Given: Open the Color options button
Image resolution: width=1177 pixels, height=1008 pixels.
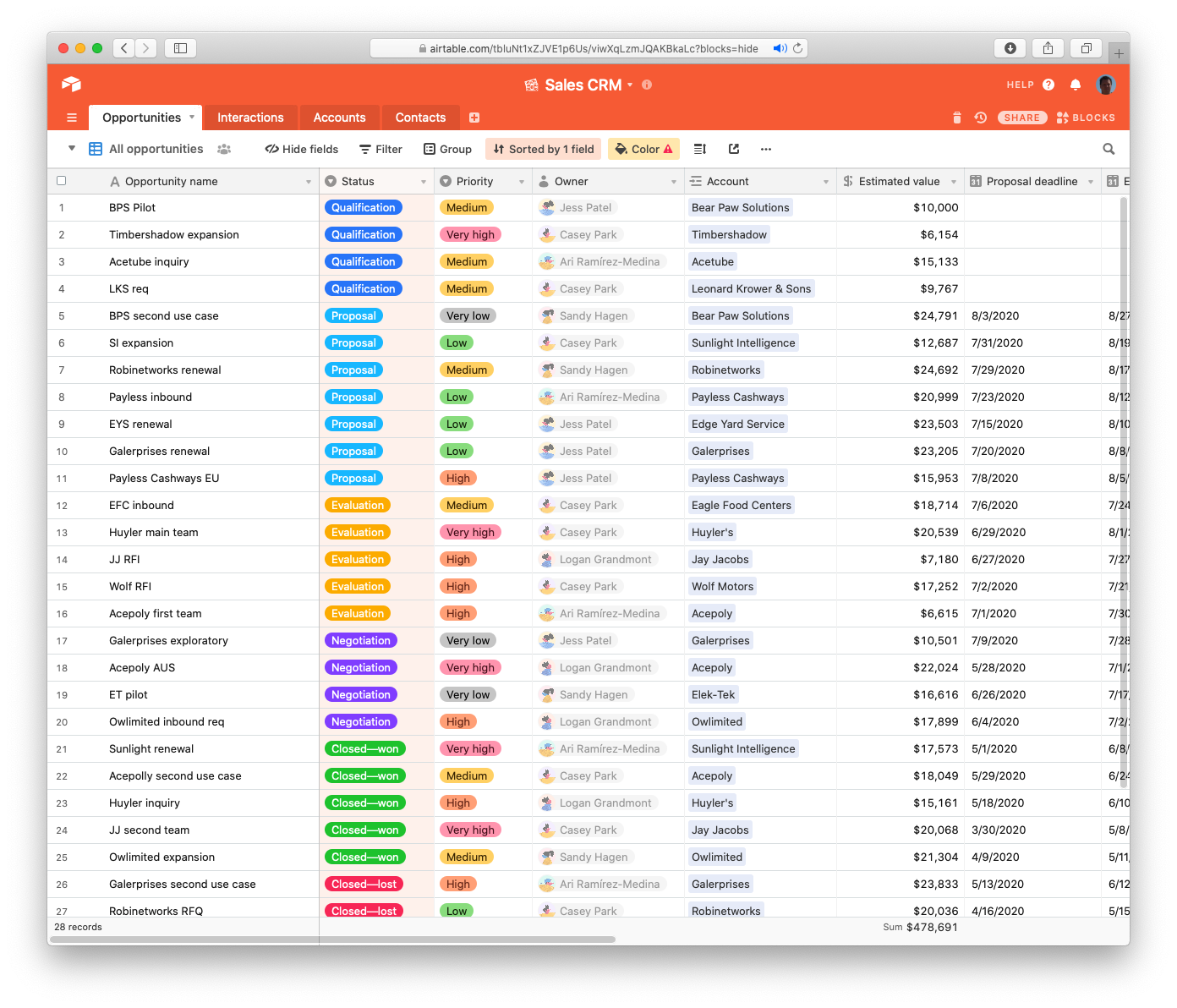Looking at the screenshot, I should [x=643, y=149].
